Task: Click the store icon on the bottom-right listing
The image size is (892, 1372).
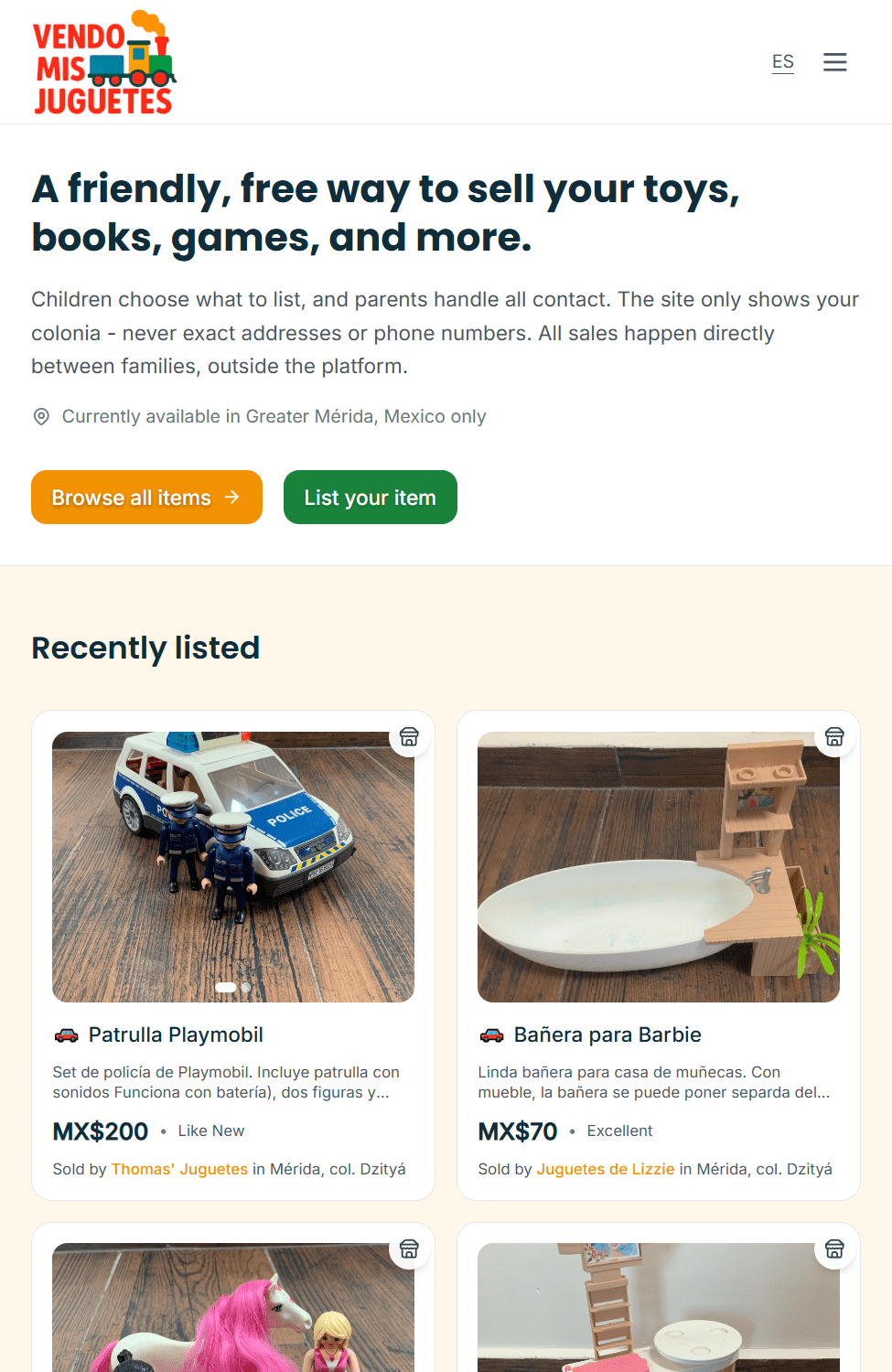Action: tap(834, 1249)
